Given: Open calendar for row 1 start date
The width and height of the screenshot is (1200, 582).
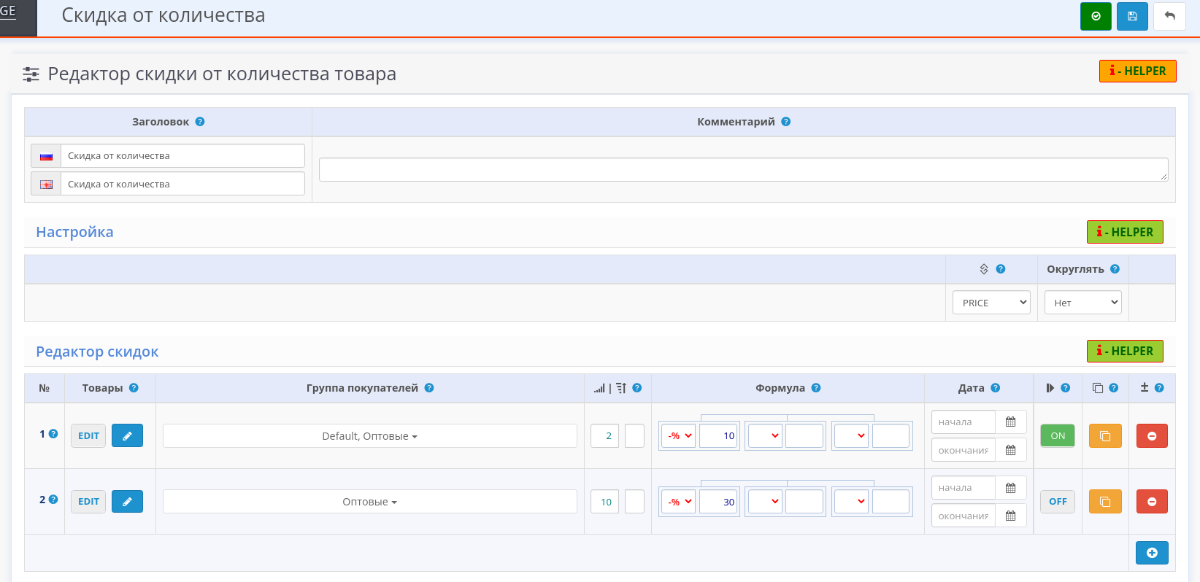Looking at the screenshot, I should [x=1011, y=422].
